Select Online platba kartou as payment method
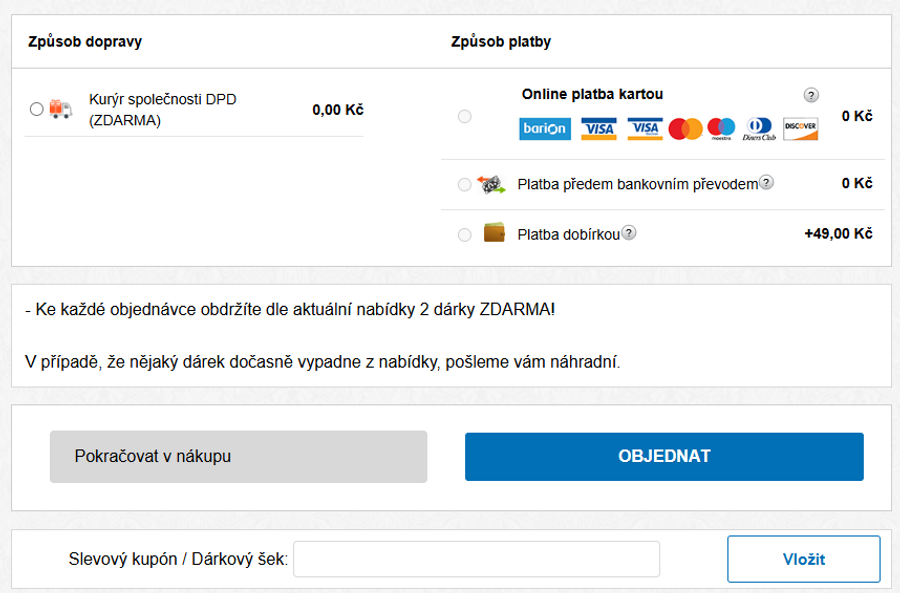 [464, 116]
